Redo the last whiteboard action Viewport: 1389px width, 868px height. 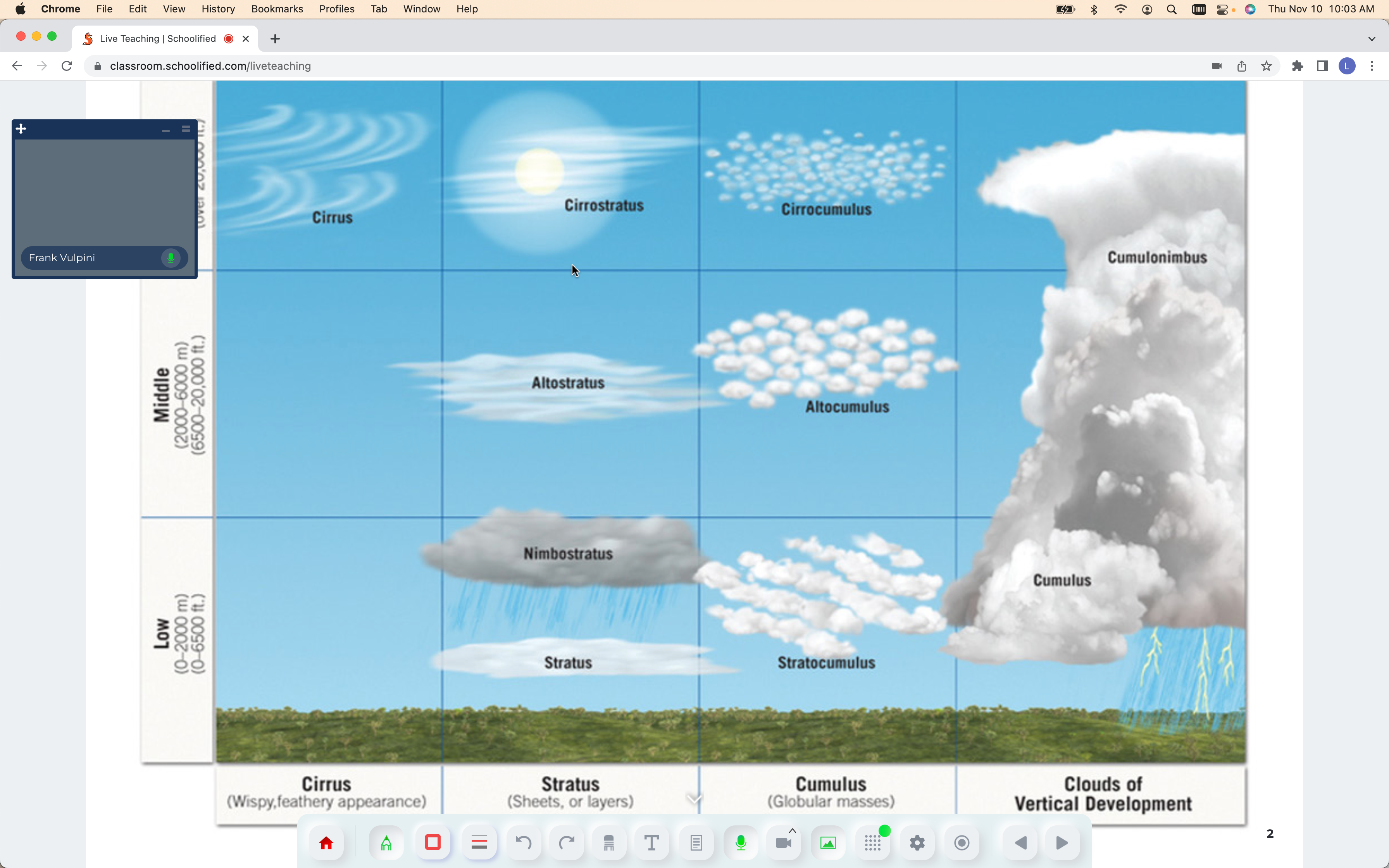click(x=567, y=843)
